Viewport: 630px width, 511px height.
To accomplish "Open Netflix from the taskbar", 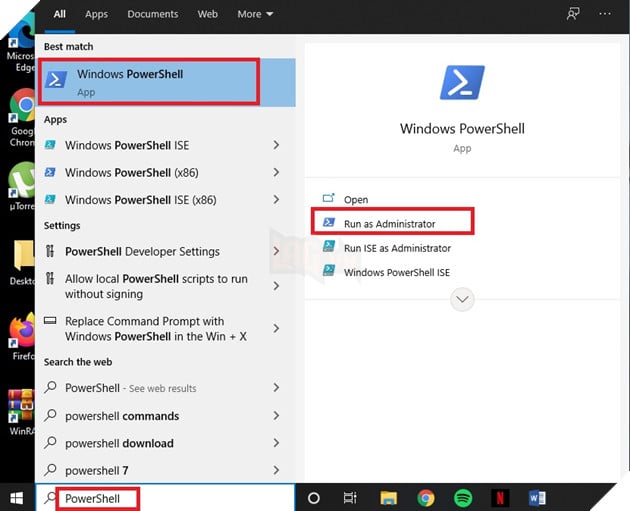I will (500, 498).
